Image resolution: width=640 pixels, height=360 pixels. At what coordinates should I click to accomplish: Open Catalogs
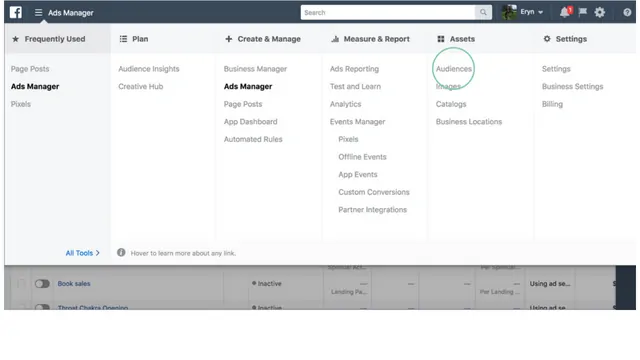[451, 104]
